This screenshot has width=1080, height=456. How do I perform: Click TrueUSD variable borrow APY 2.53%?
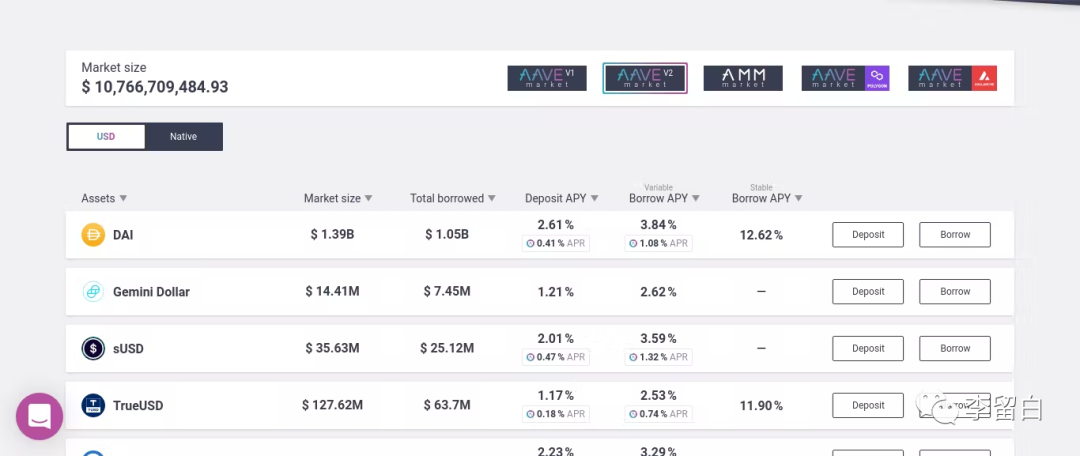[658, 395]
